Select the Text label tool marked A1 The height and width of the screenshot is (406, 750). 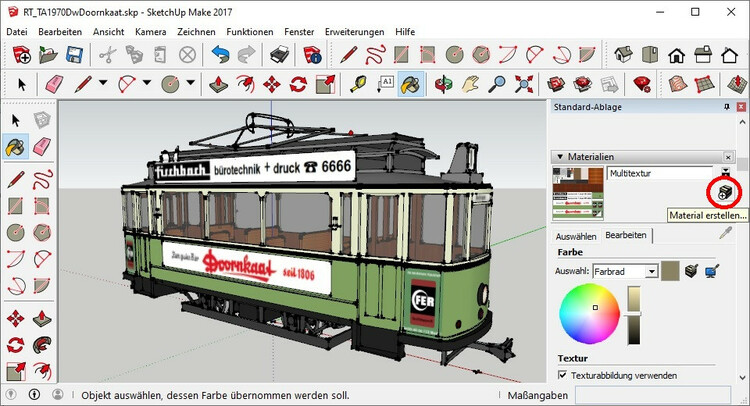click(x=385, y=84)
